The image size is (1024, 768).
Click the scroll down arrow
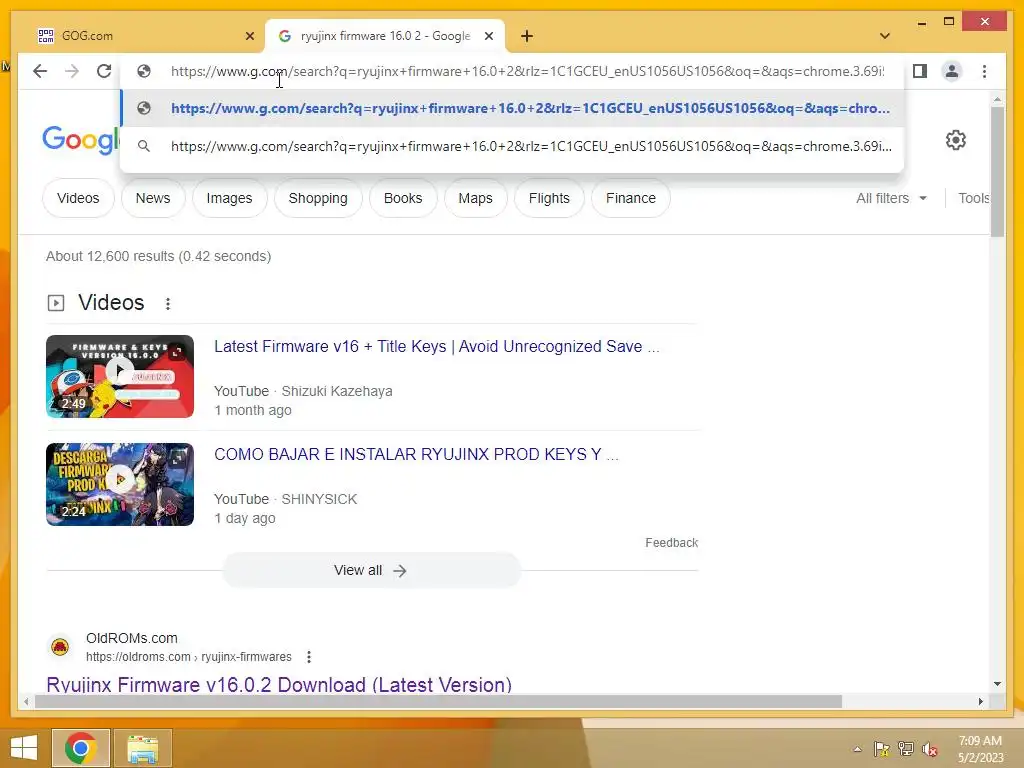[997, 684]
